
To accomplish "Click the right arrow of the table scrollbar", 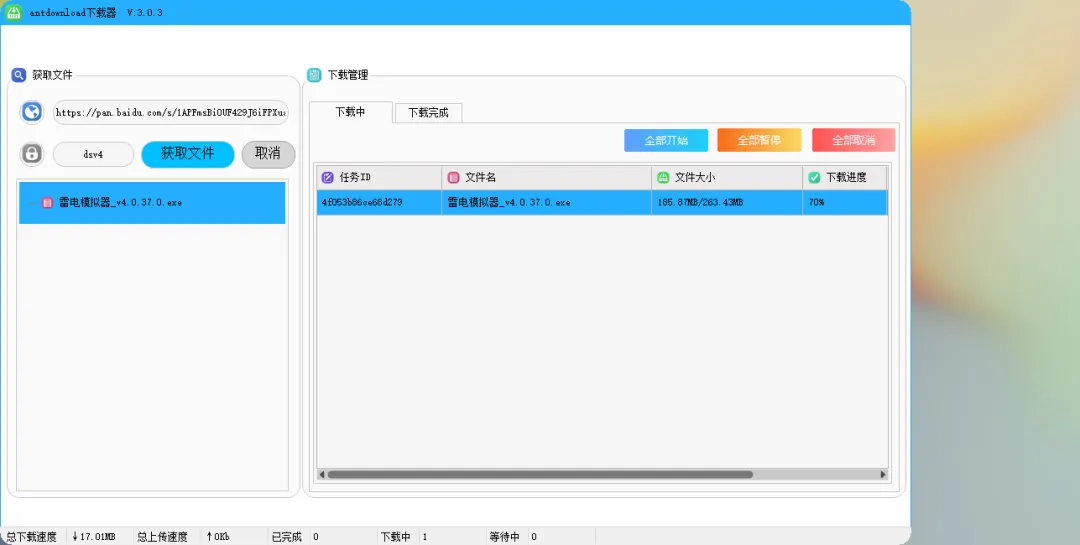I will (x=883, y=474).
